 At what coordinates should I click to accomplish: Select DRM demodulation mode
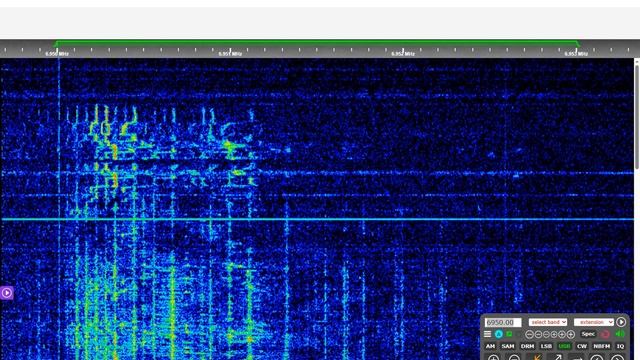pyautogui.click(x=527, y=346)
